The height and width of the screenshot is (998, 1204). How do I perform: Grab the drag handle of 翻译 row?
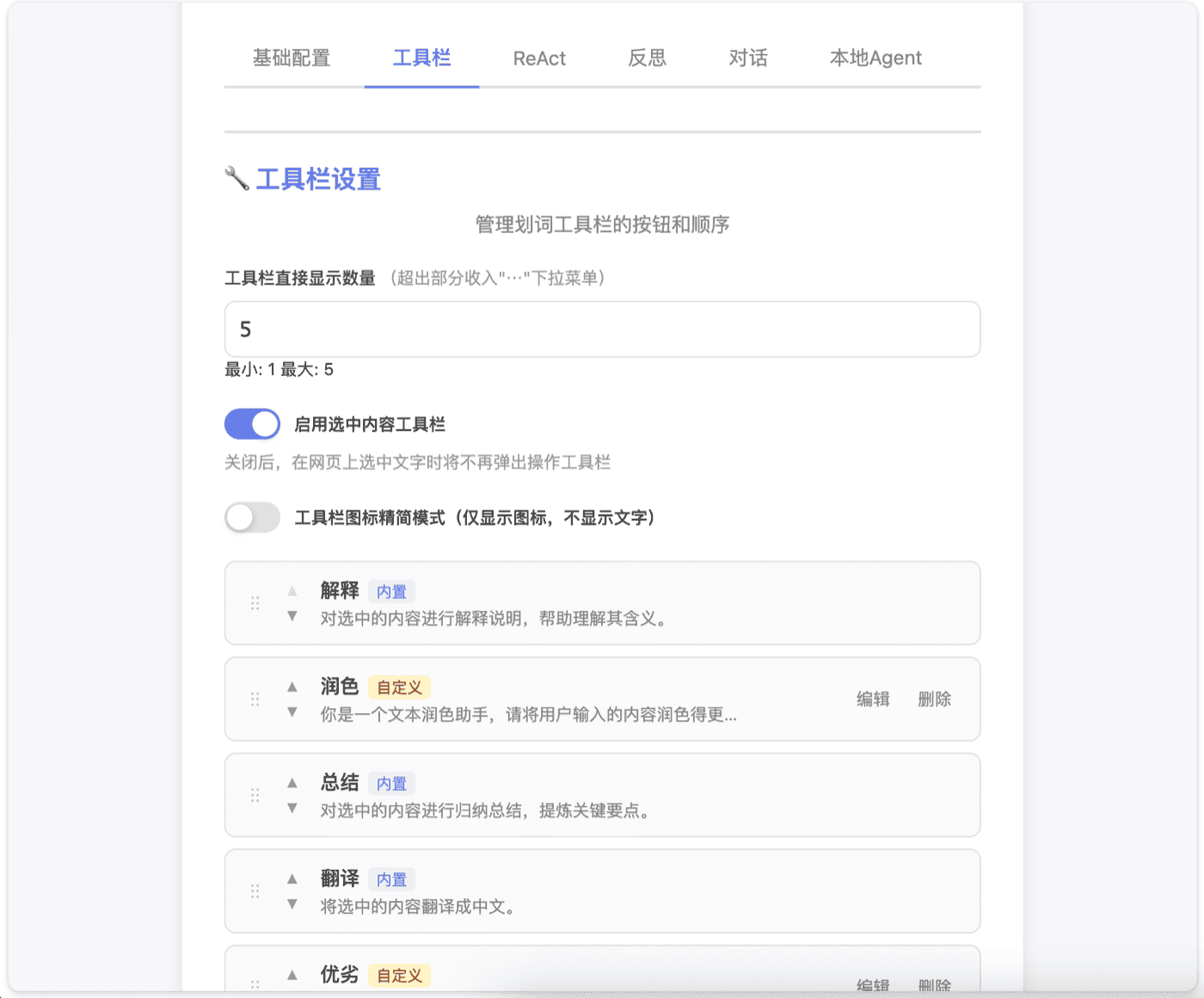tap(255, 891)
